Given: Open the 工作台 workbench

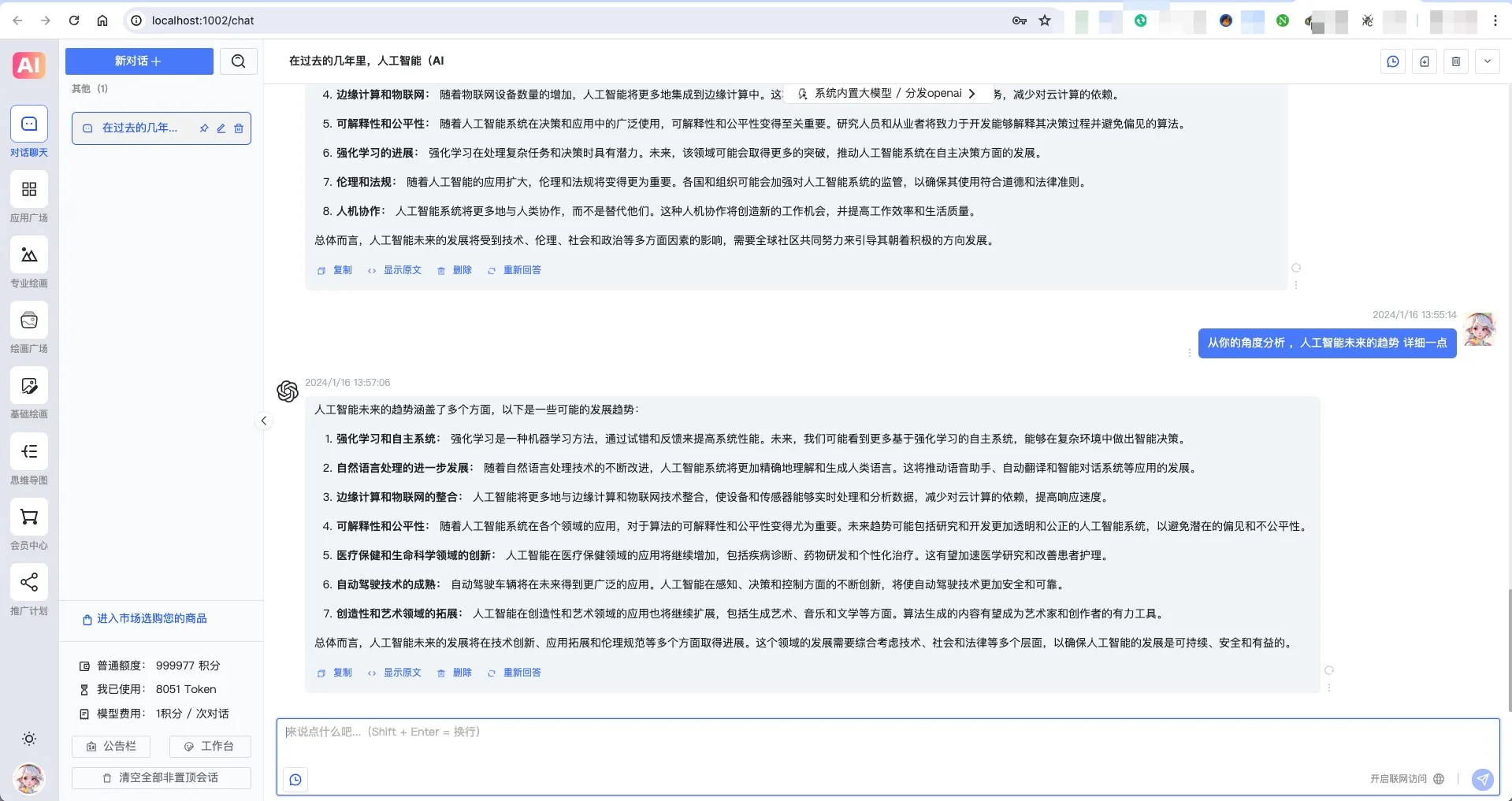Looking at the screenshot, I should 210,746.
